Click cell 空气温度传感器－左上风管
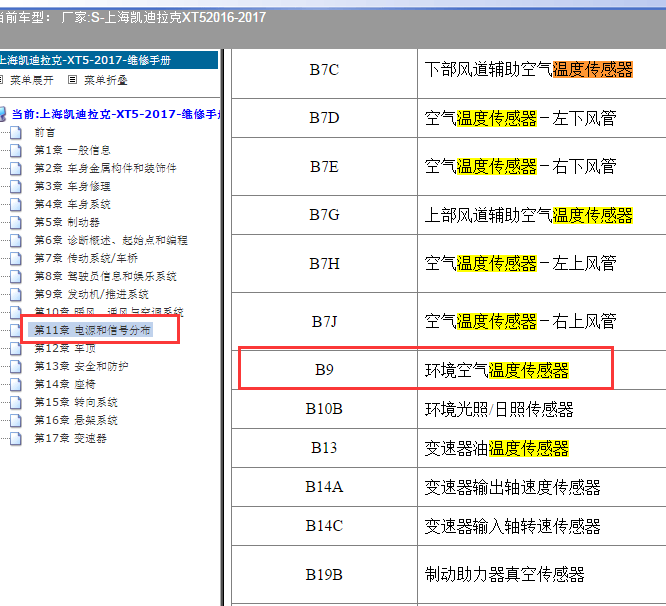This screenshot has height=606, width=666. coord(542,263)
